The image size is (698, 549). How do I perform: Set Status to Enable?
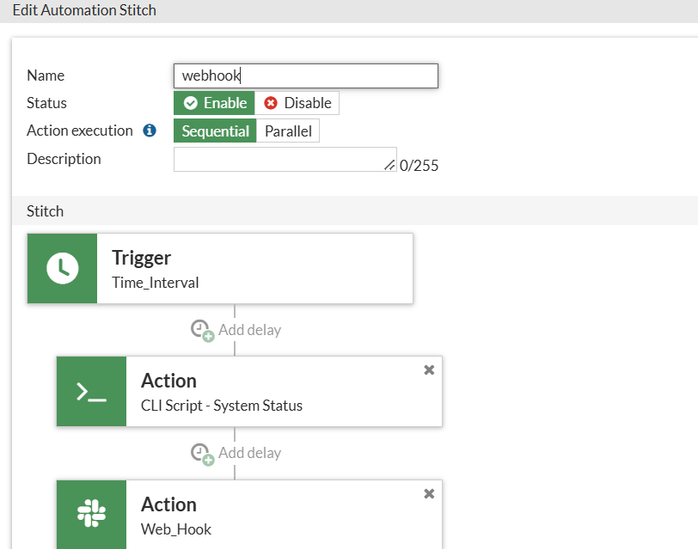[x=214, y=103]
